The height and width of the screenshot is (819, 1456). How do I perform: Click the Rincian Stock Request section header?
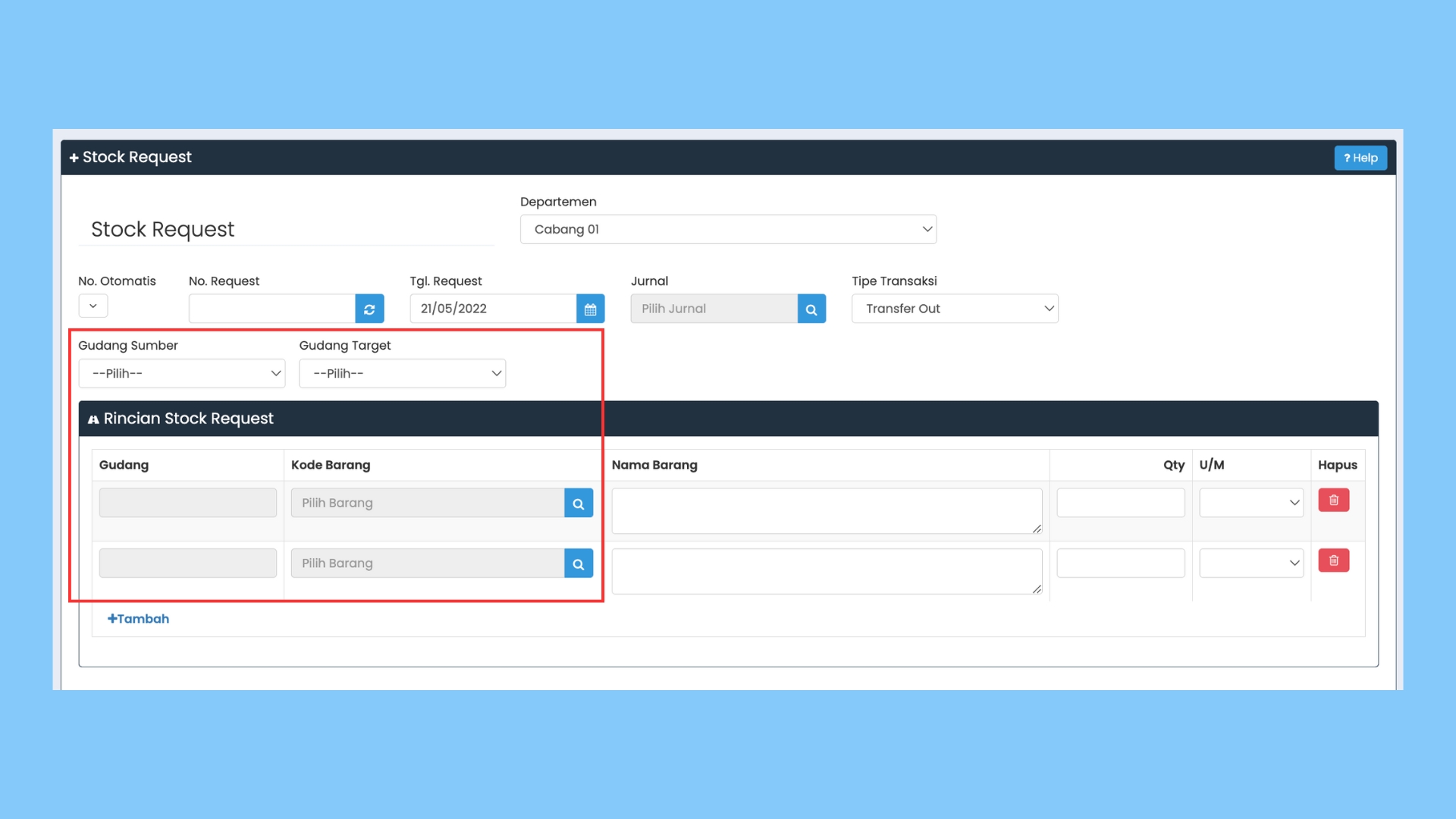[x=728, y=419]
